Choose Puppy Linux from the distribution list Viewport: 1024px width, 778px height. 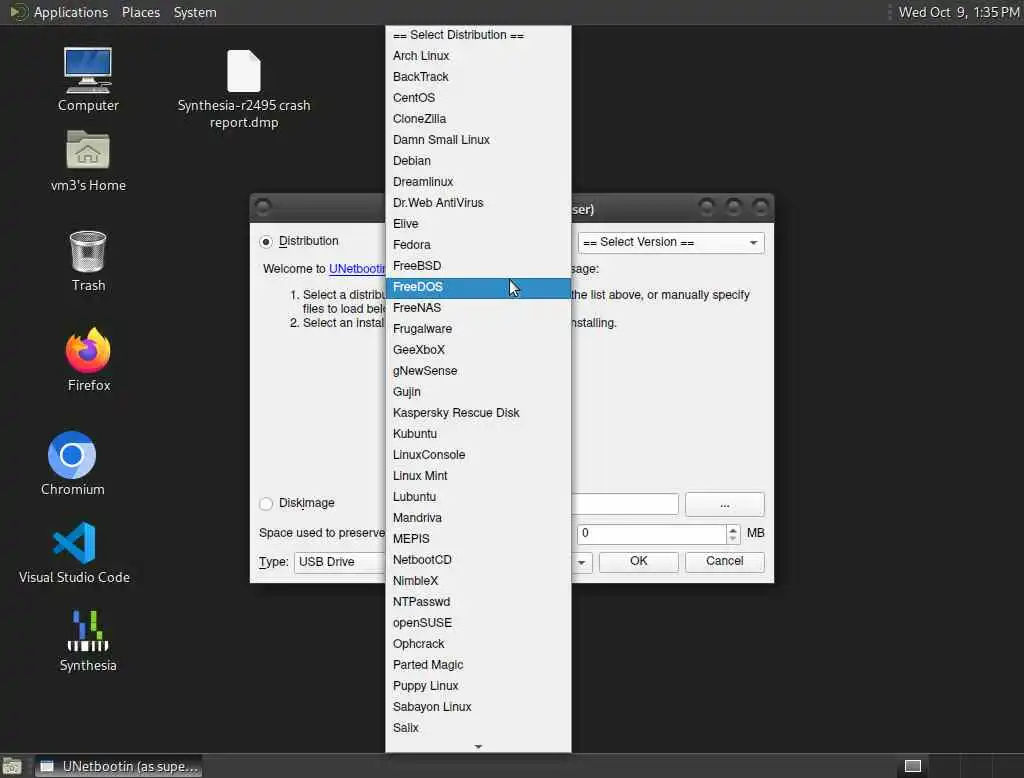[x=478, y=686]
